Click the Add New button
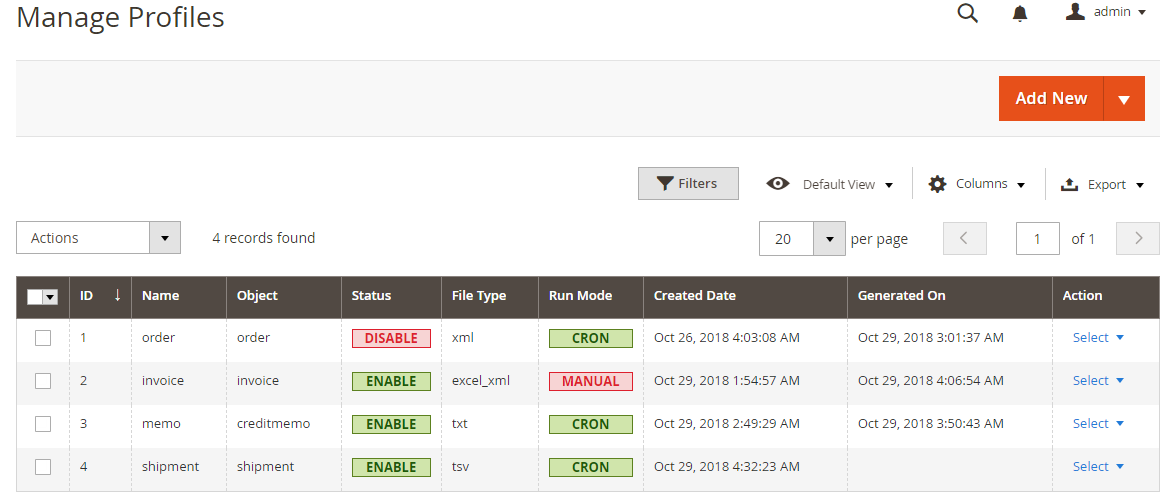Image resolution: width=1171 pixels, height=495 pixels. coord(1051,99)
